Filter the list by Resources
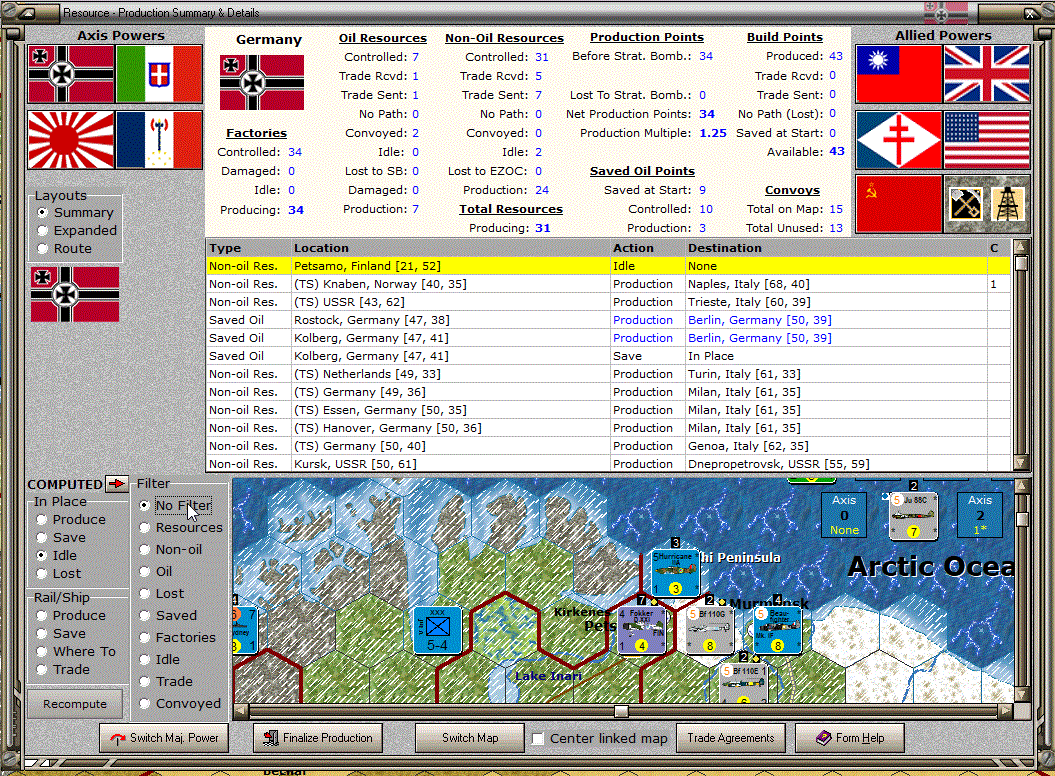1055x776 pixels. tap(180, 528)
